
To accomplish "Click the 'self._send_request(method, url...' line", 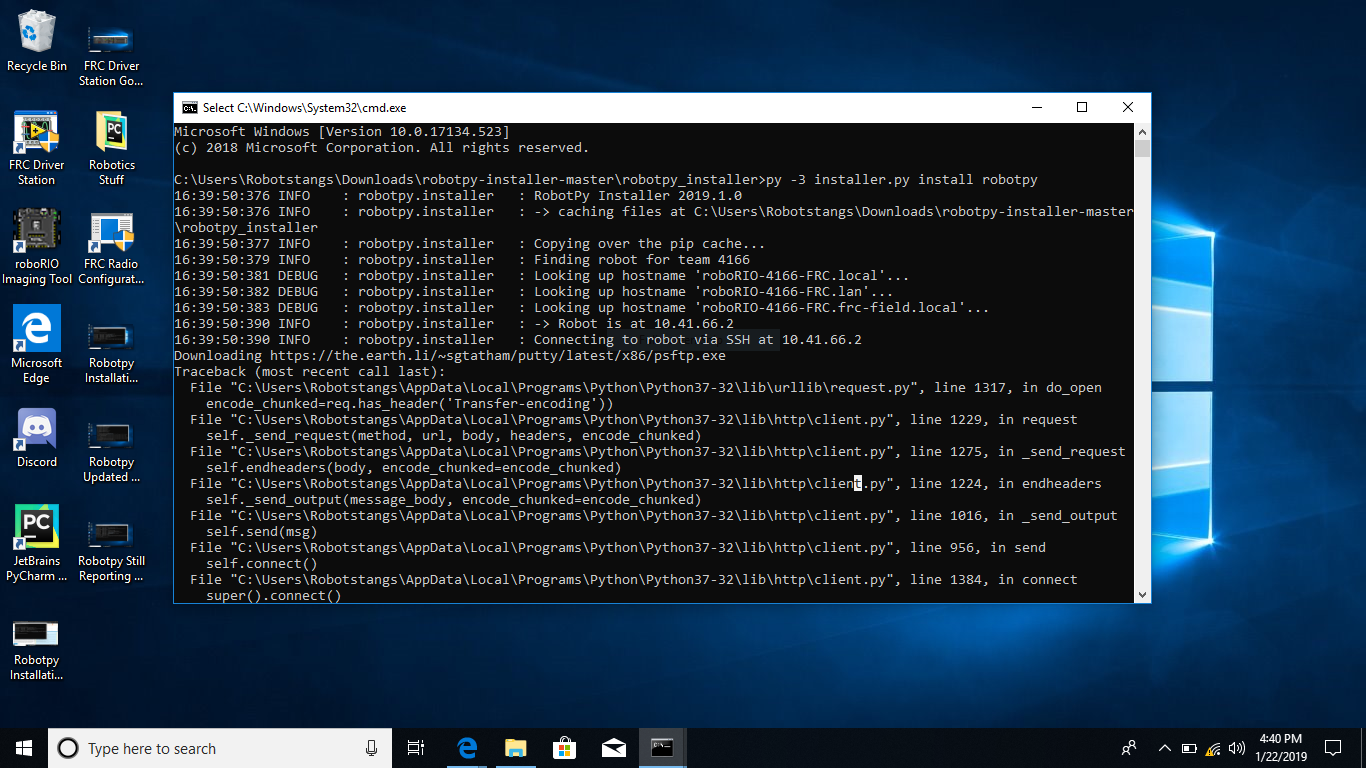I will pyautogui.click(x=454, y=436).
